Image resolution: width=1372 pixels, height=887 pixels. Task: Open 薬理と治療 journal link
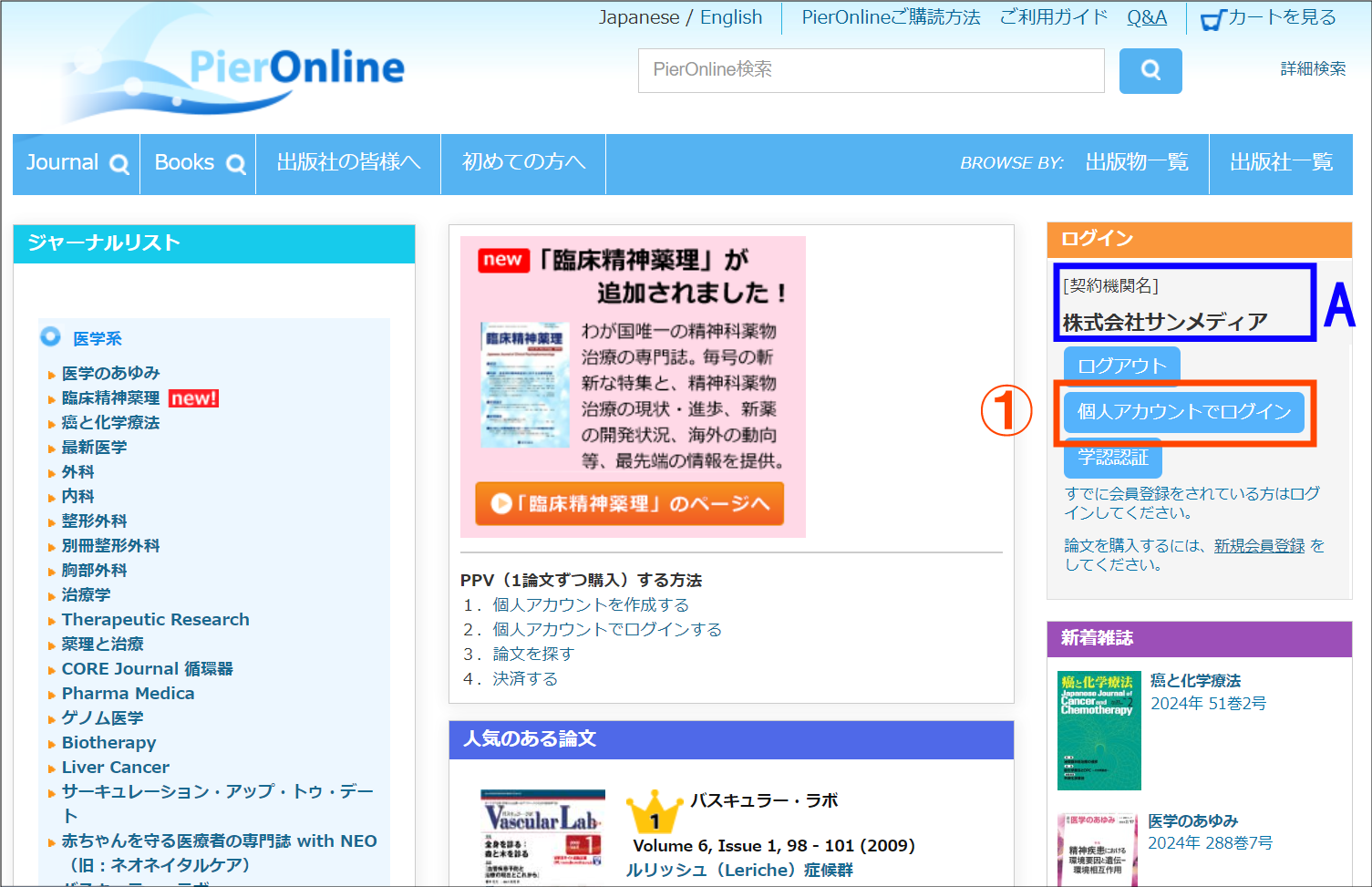[102, 644]
